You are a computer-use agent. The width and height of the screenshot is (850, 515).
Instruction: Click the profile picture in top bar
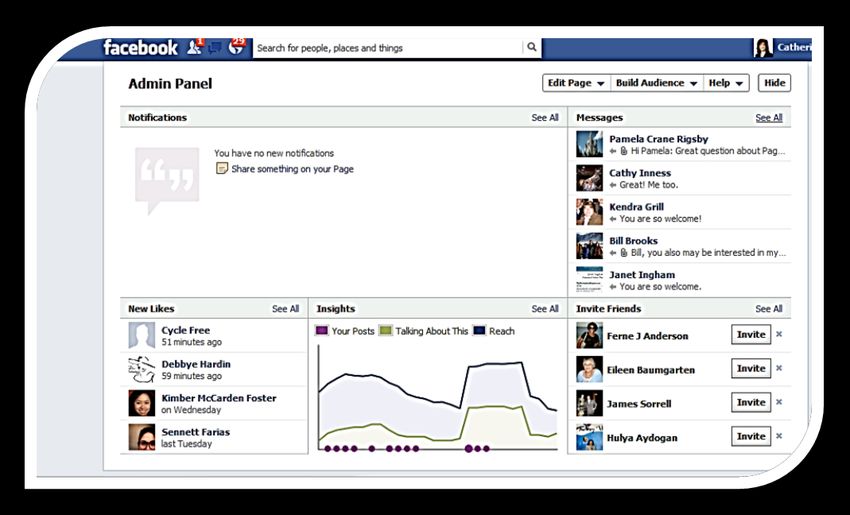763,48
